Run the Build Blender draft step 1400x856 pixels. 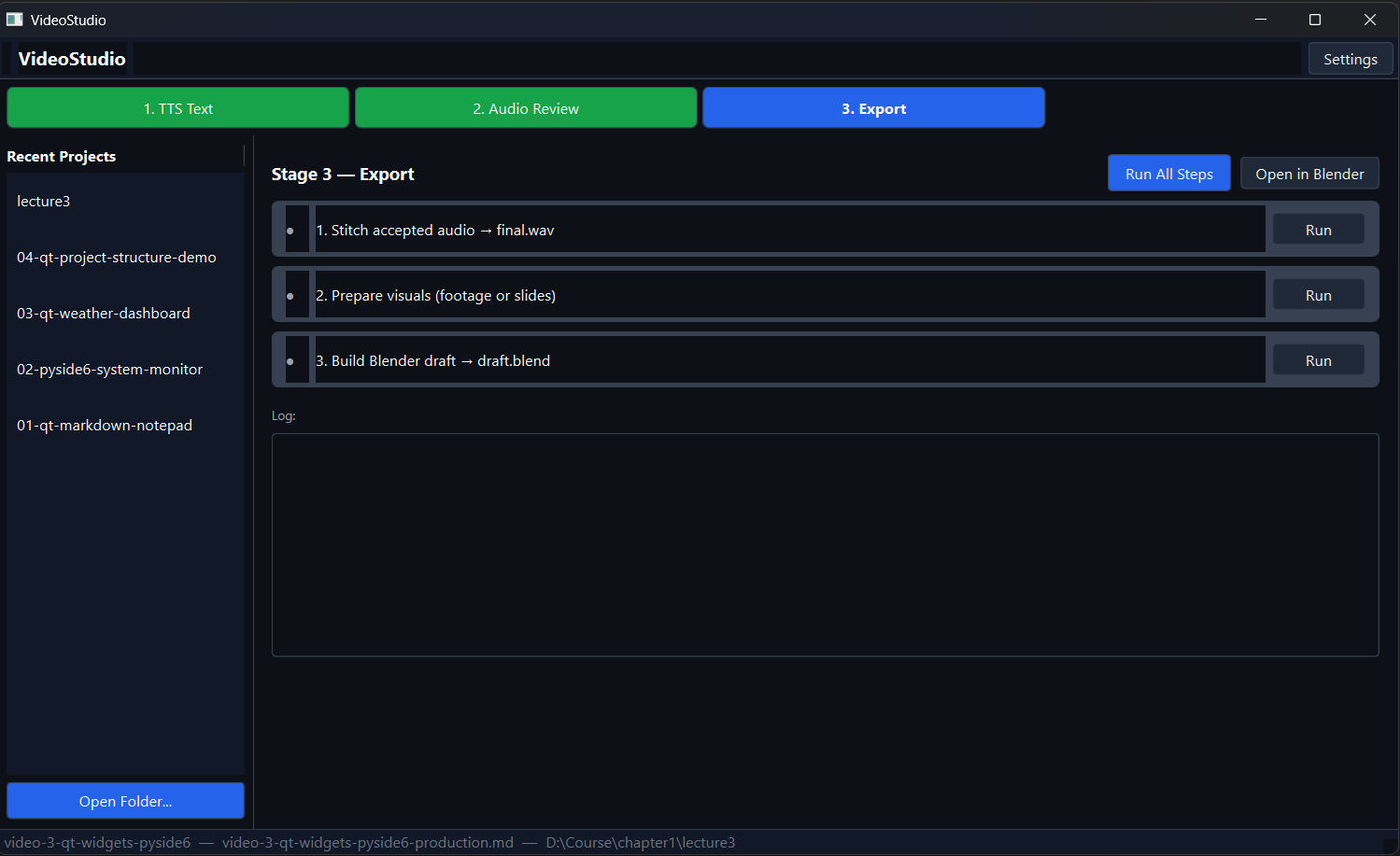(1318, 359)
